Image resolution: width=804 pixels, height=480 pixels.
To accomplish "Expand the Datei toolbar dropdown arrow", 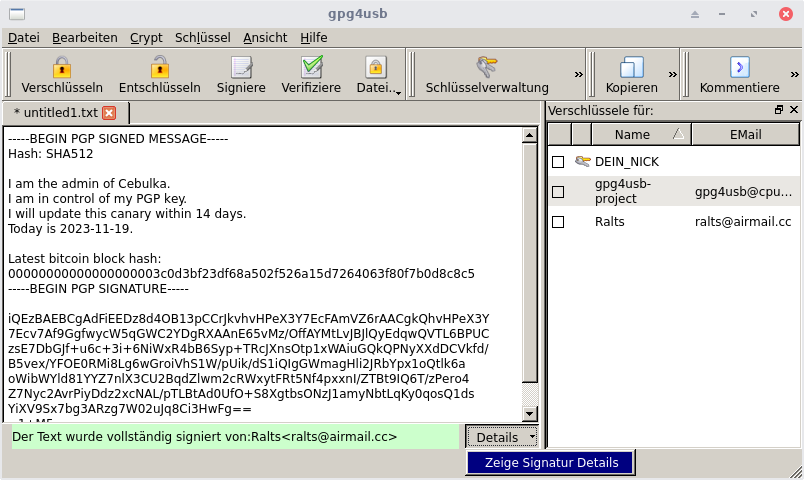I will [398, 93].
